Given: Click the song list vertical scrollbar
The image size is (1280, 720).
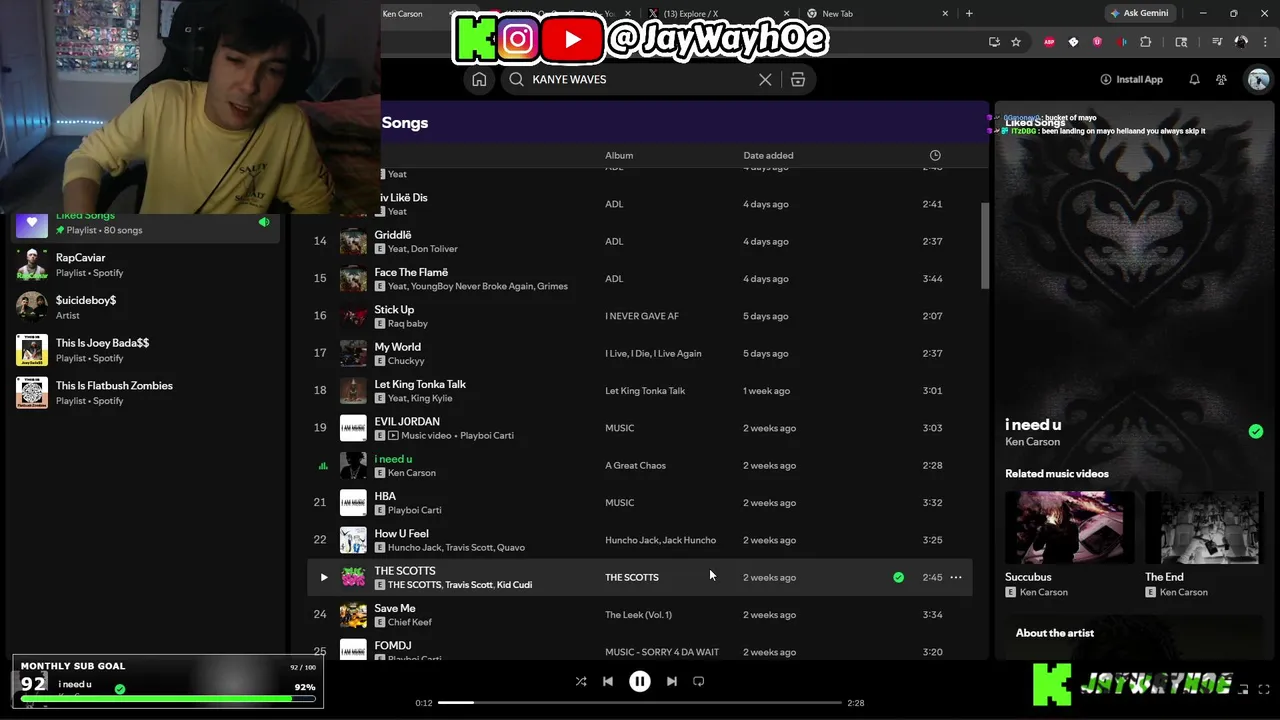Looking at the screenshot, I should [984, 245].
